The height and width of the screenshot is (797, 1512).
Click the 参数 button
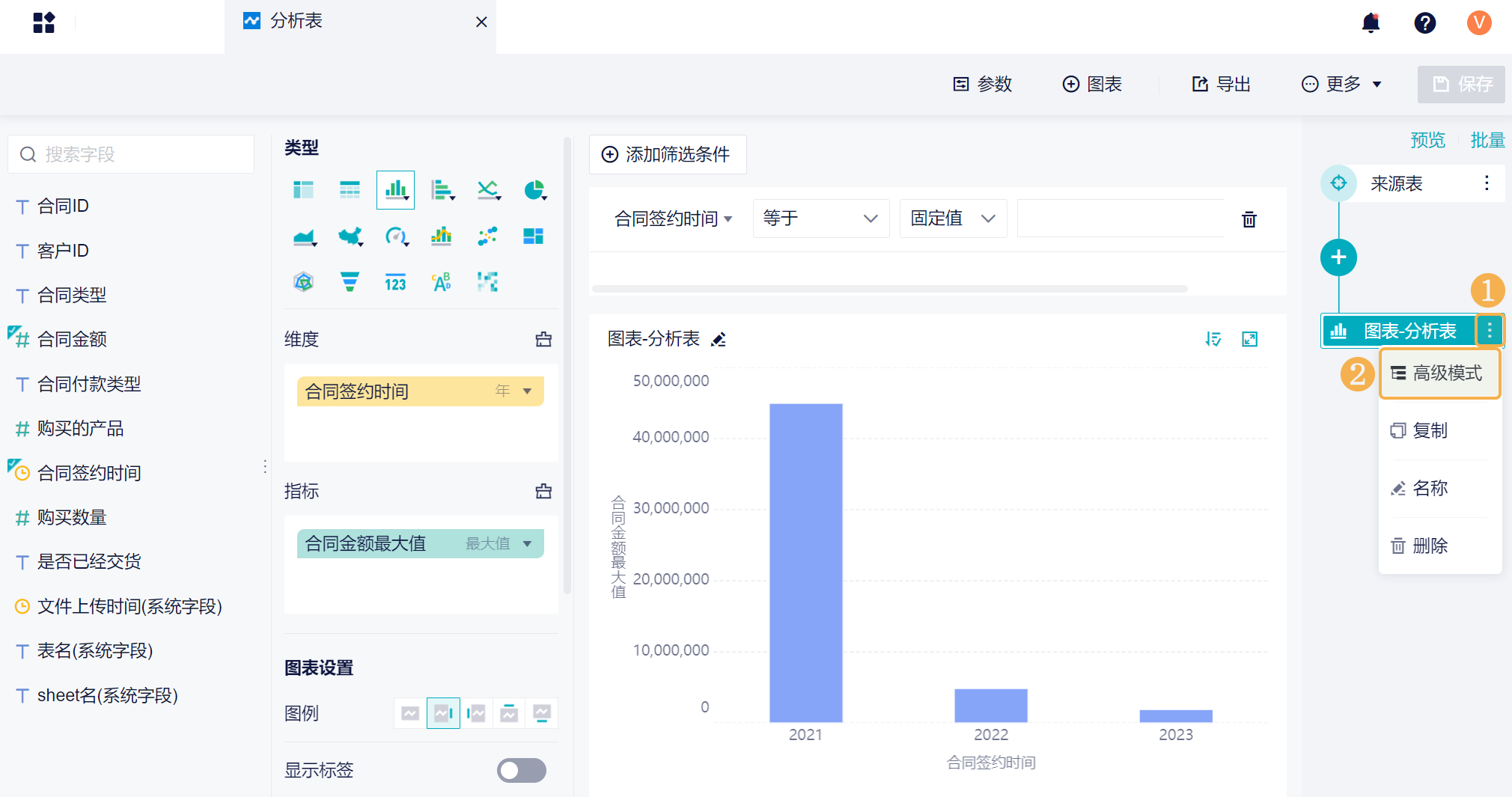click(982, 84)
